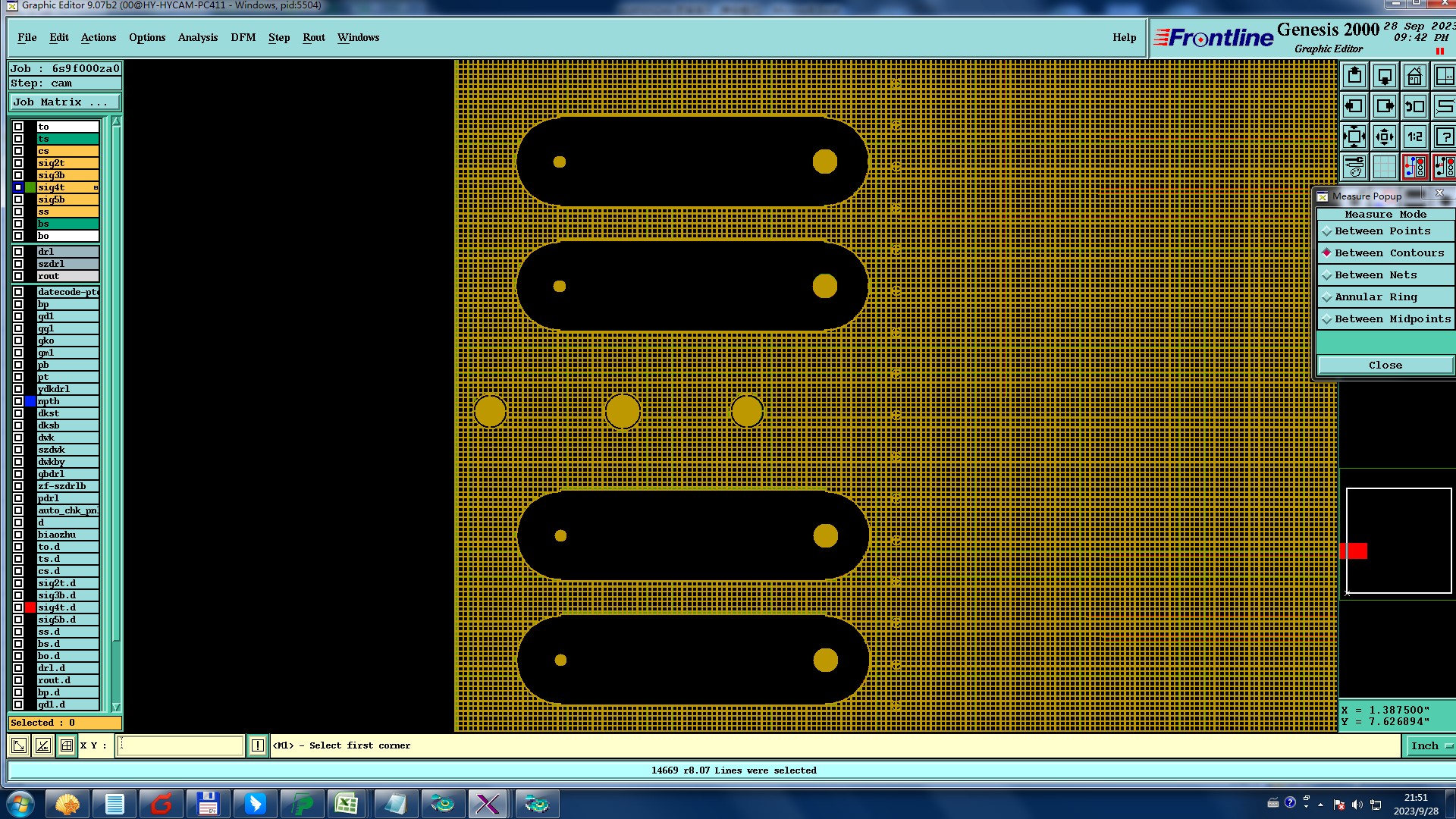The image size is (1456, 819).
Task: Click the pan up arrow icon
Action: 1354,77
